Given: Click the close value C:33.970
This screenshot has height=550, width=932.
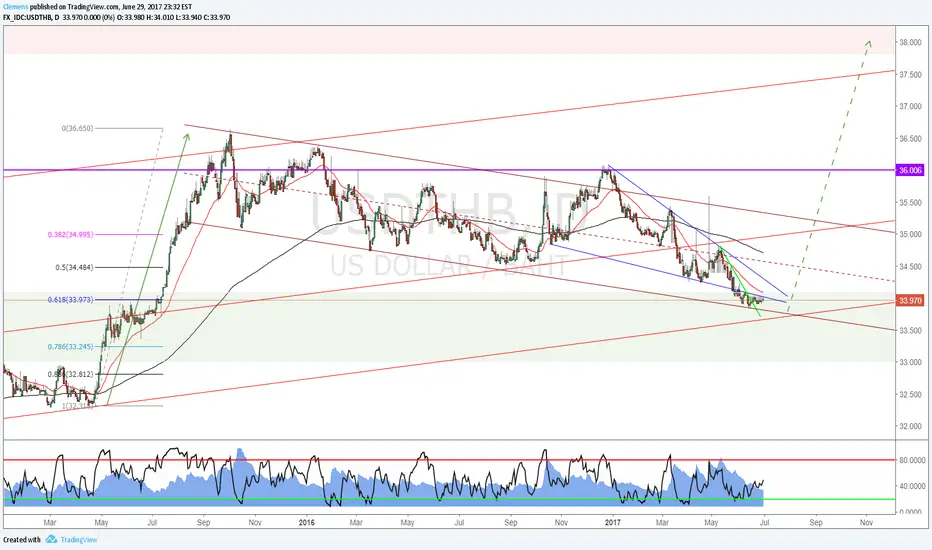Looking at the screenshot, I should click(x=217, y=17).
